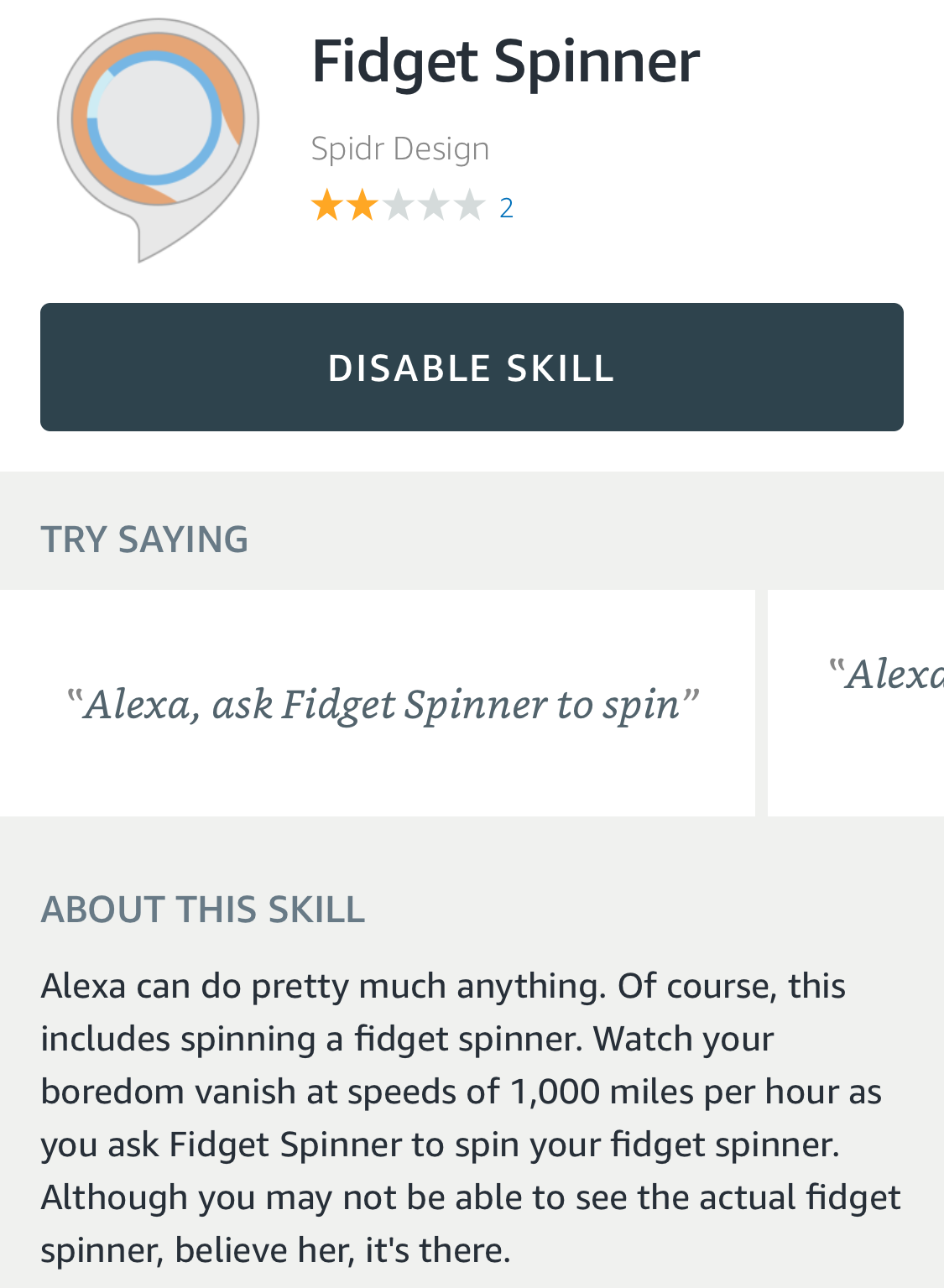Image resolution: width=944 pixels, height=1288 pixels.
Task: Tap the skill description paragraph text
Action: pos(470,1118)
